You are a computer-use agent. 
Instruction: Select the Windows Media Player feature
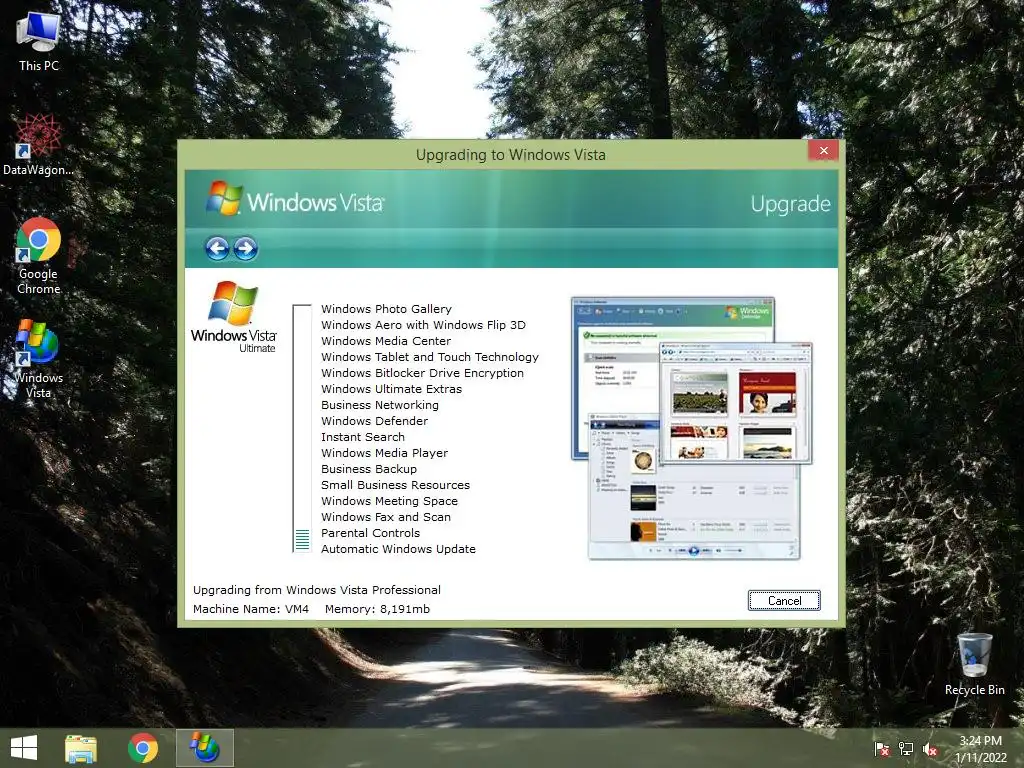coord(384,453)
